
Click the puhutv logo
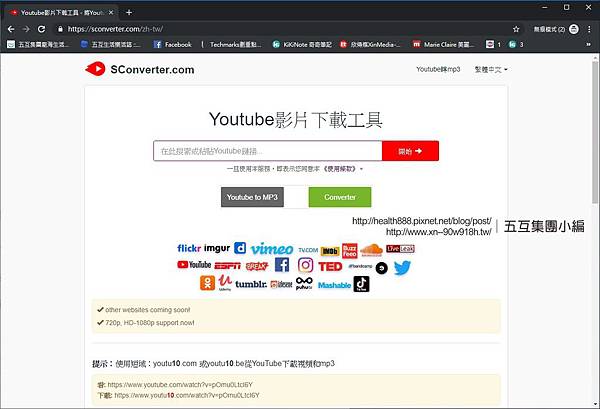(304, 284)
